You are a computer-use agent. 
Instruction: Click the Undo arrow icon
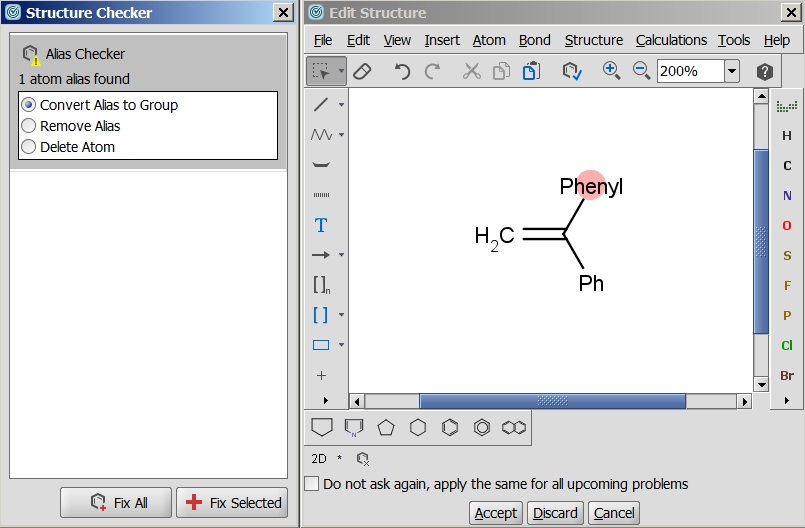(402, 71)
